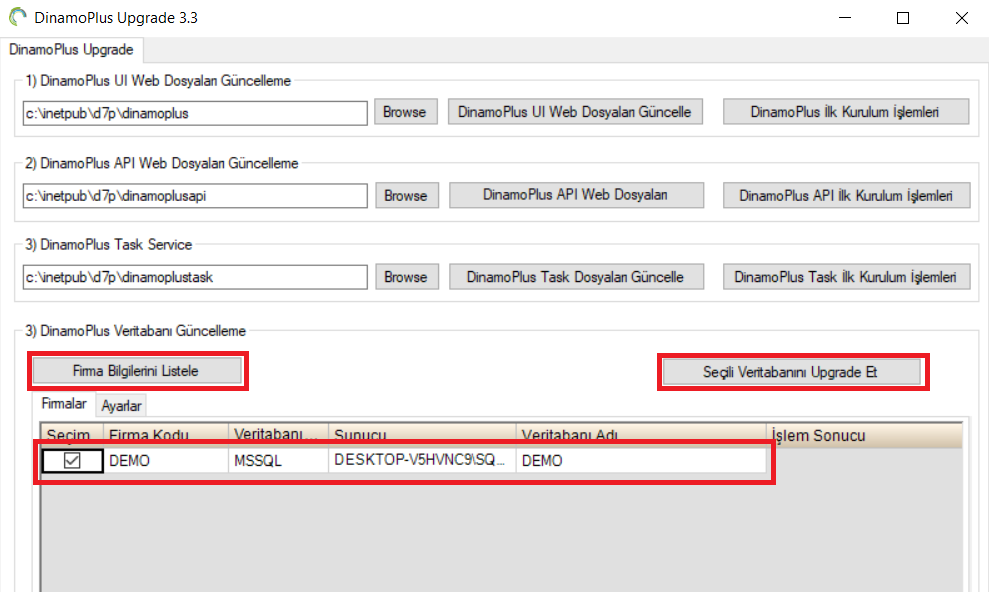Click the Veritabanı Adı column header

point(641,435)
